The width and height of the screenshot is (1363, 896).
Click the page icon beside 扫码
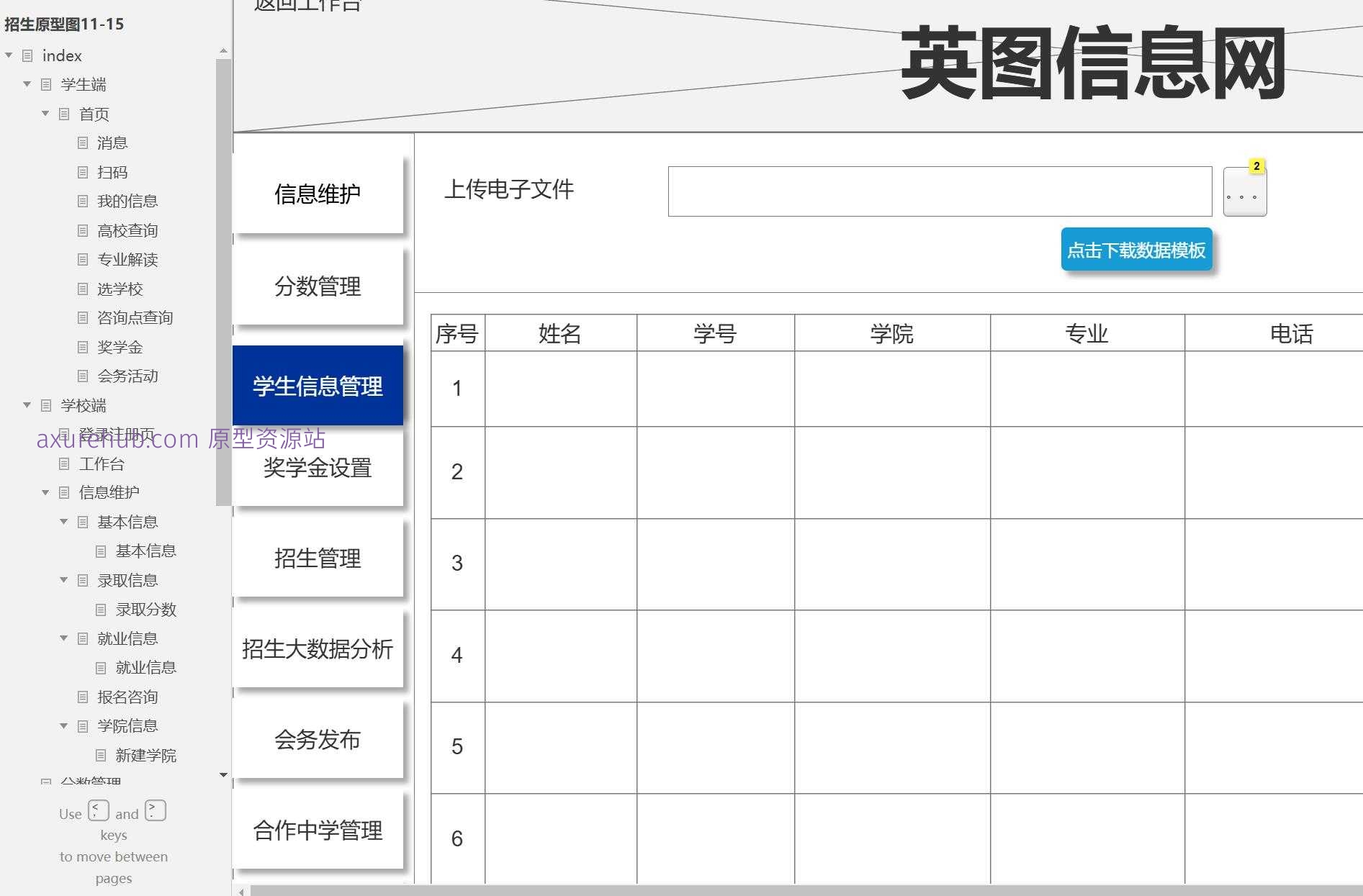tap(82, 172)
